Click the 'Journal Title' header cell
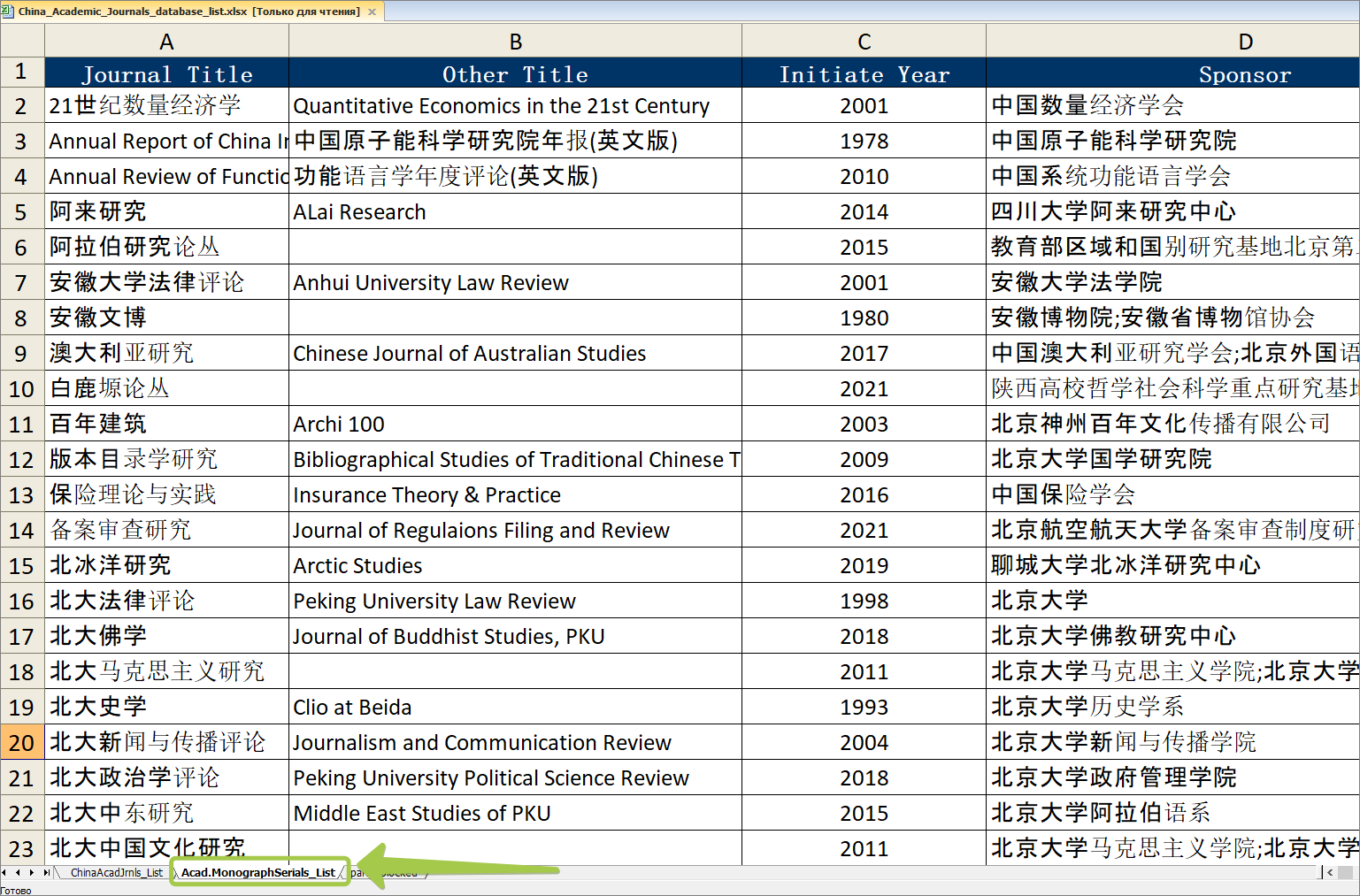 [x=166, y=74]
